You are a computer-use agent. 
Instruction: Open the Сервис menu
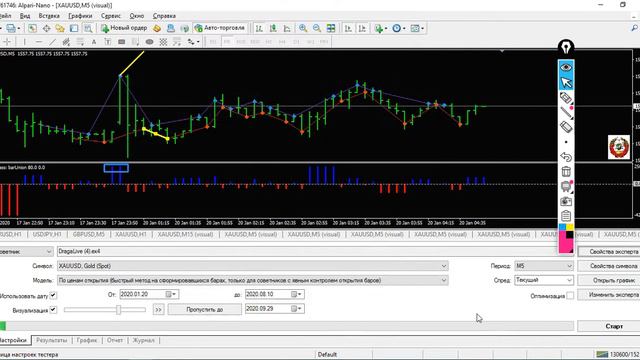point(111,16)
